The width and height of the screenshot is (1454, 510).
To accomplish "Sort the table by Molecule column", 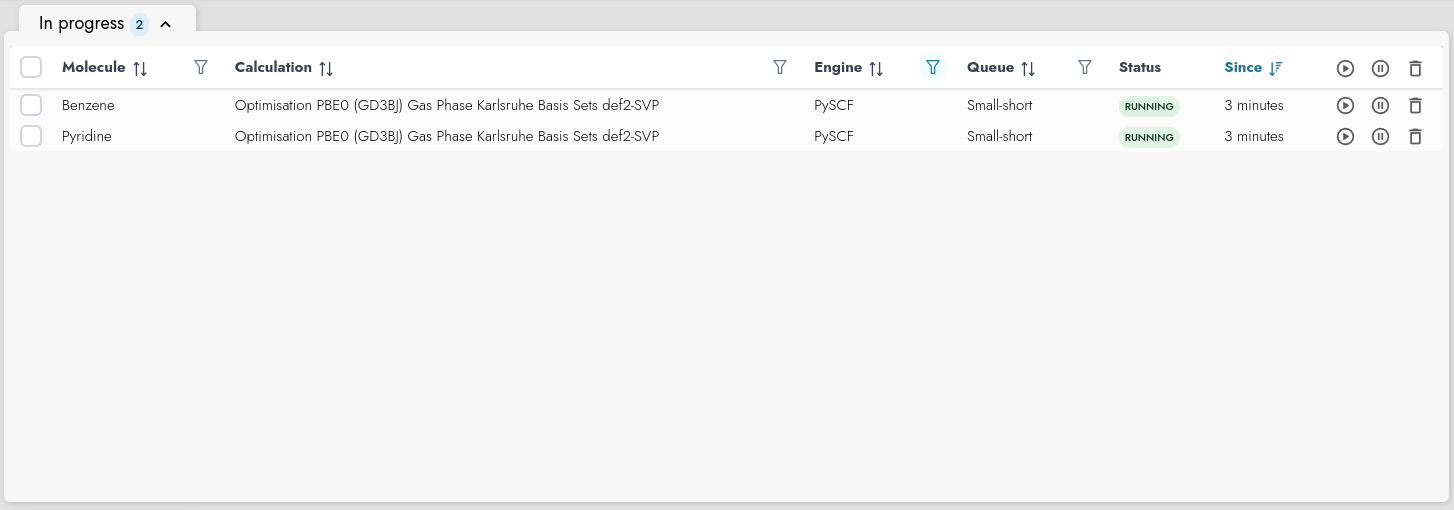I will pos(140,69).
